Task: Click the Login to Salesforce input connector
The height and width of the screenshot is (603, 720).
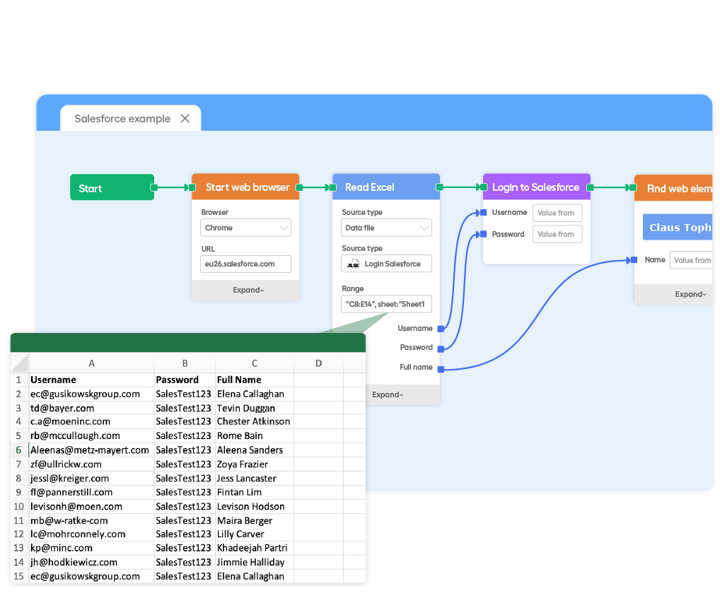Action: pos(484,187)
